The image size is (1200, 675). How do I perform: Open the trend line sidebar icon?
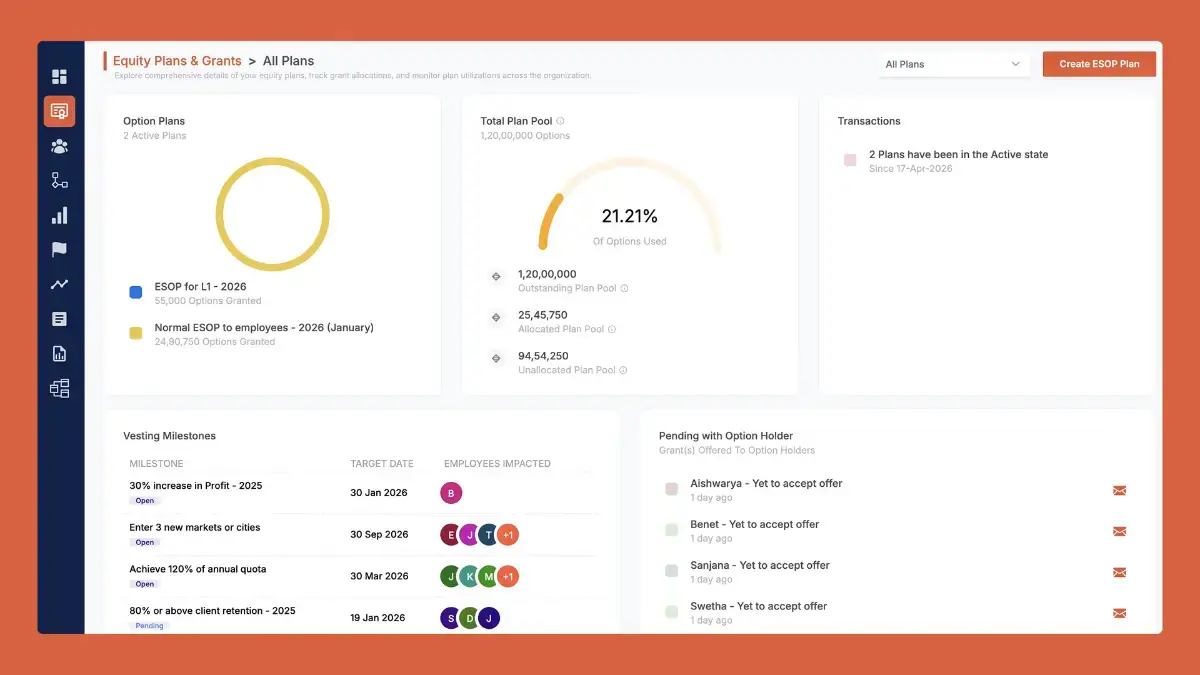59,284
